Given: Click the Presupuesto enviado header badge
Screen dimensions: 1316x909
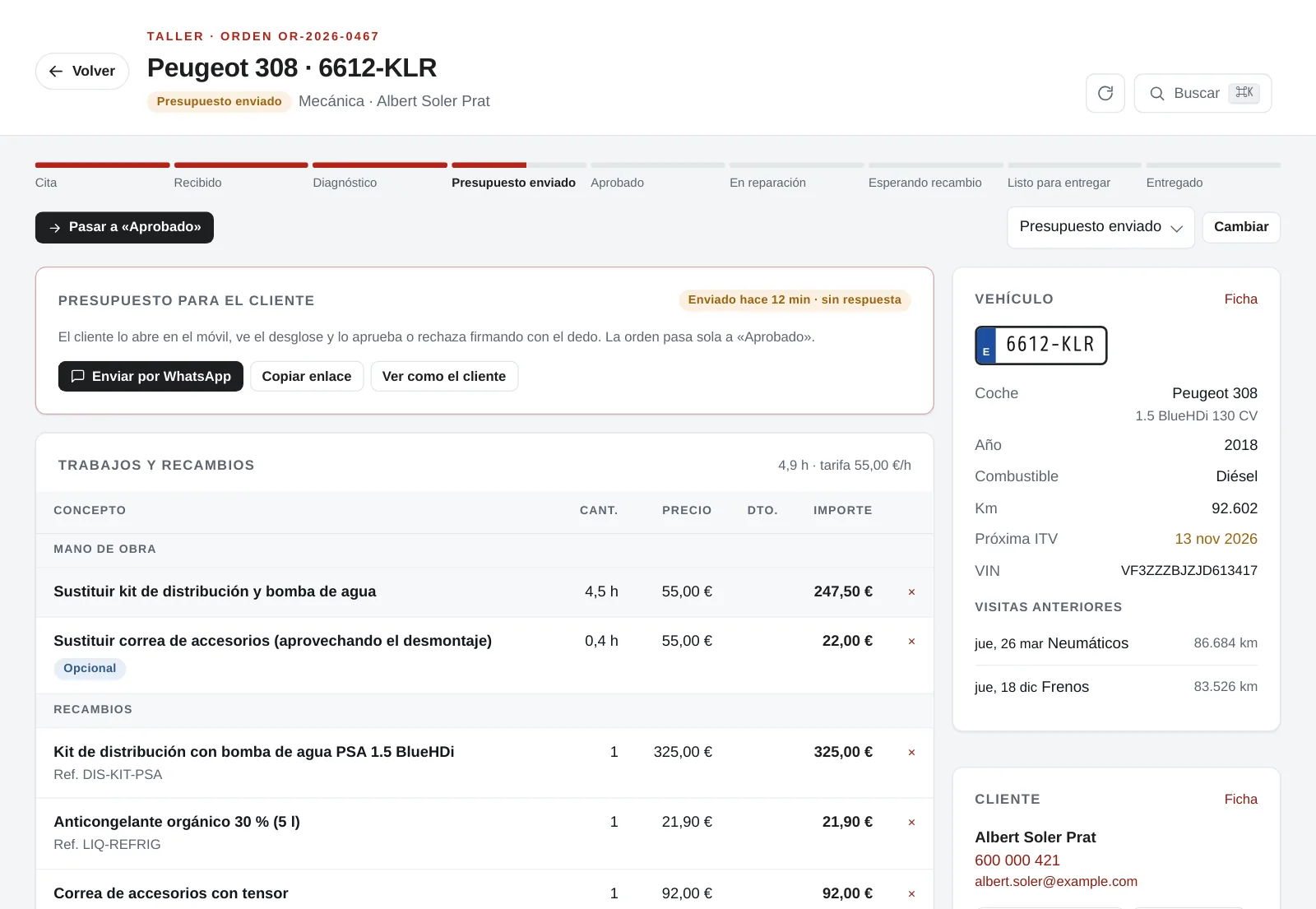Looking at the screenshot, I should (219, 101).
